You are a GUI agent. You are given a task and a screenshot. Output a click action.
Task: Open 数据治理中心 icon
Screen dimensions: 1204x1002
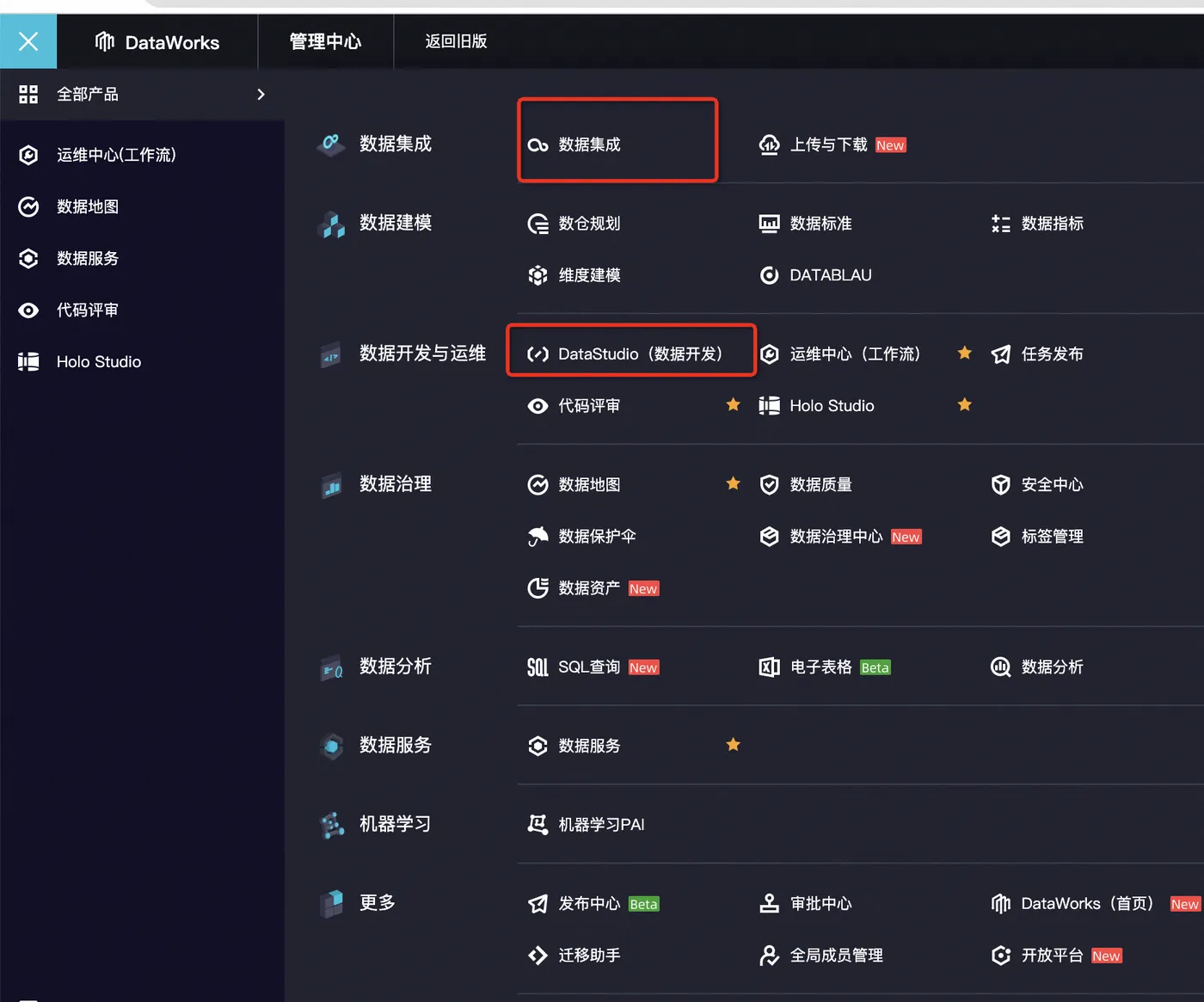[x=769, y=537]
